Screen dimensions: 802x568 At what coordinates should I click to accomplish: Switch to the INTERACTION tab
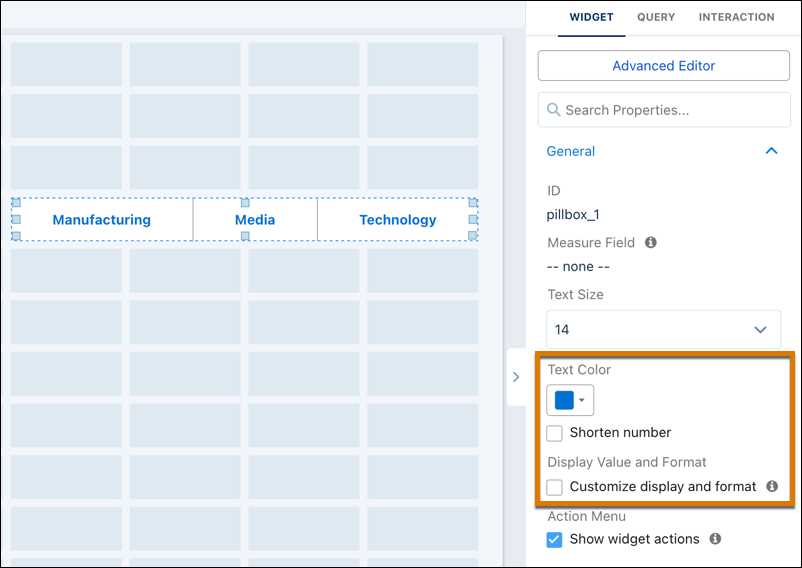coord(737,17)
